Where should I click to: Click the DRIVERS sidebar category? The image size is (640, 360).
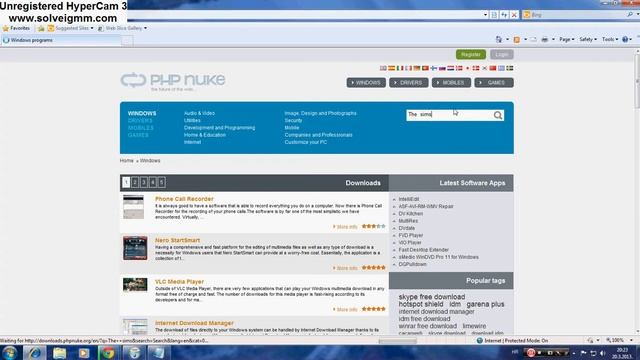point(140,120)
